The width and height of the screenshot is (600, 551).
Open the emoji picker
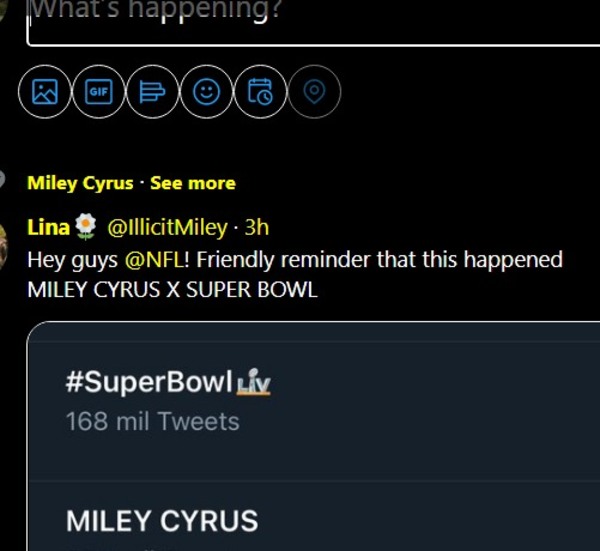coord(206,93)
